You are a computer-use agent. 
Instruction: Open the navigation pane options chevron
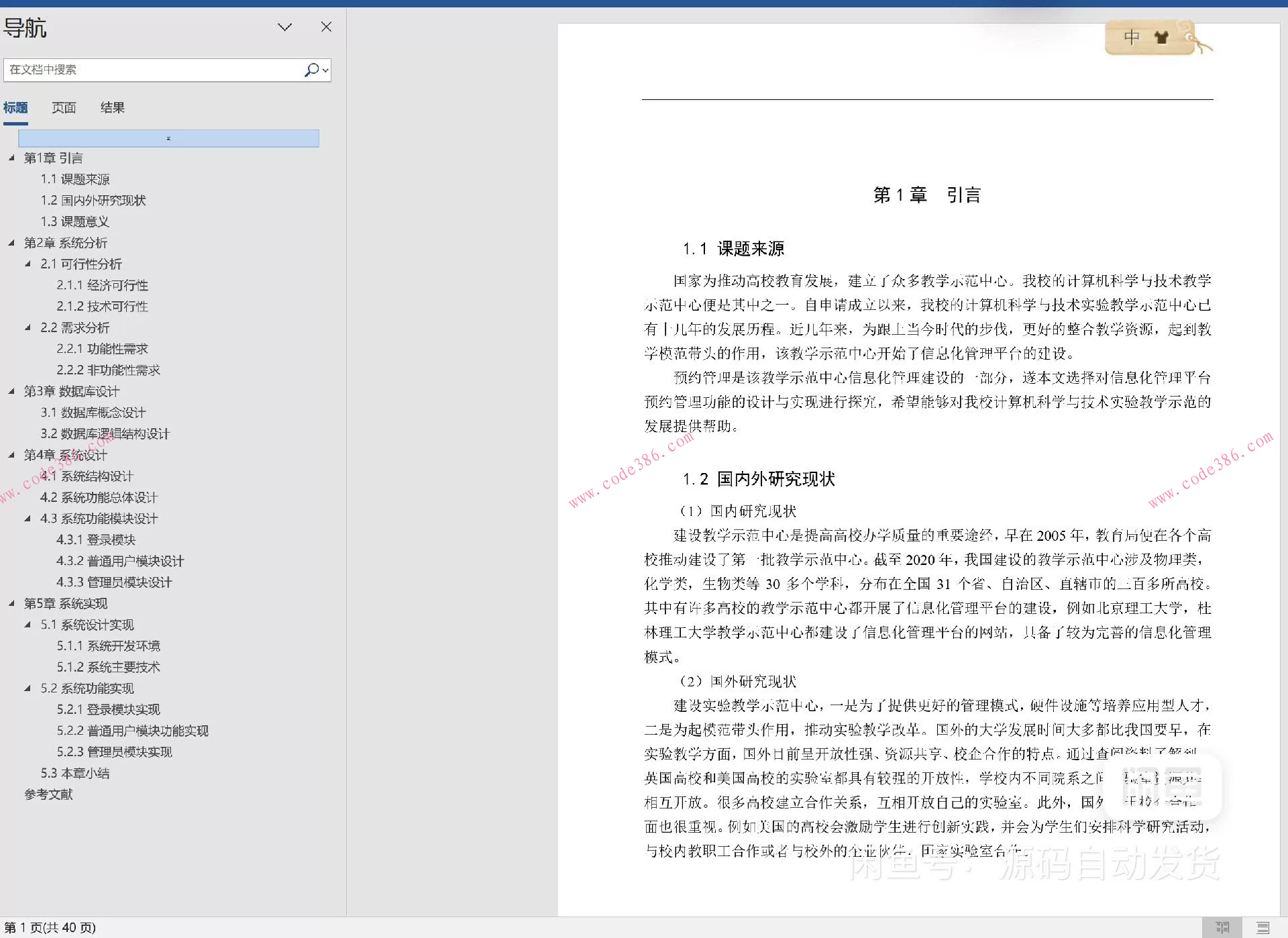[x=284, y=27]
